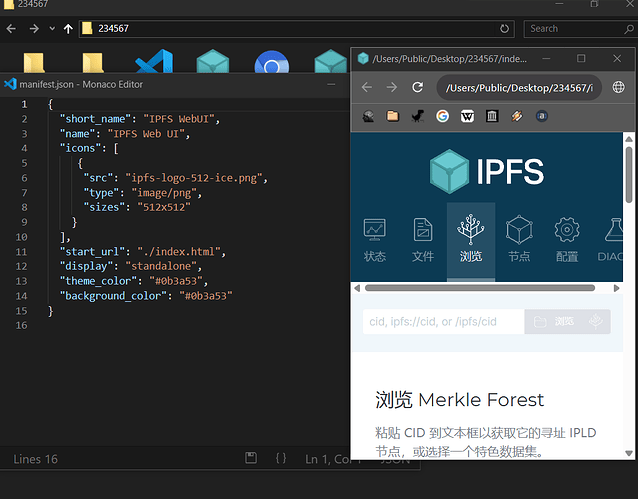Click the tree inspect icon on browse button
Viewport: 638px width, 499px height.
[596, 322]
